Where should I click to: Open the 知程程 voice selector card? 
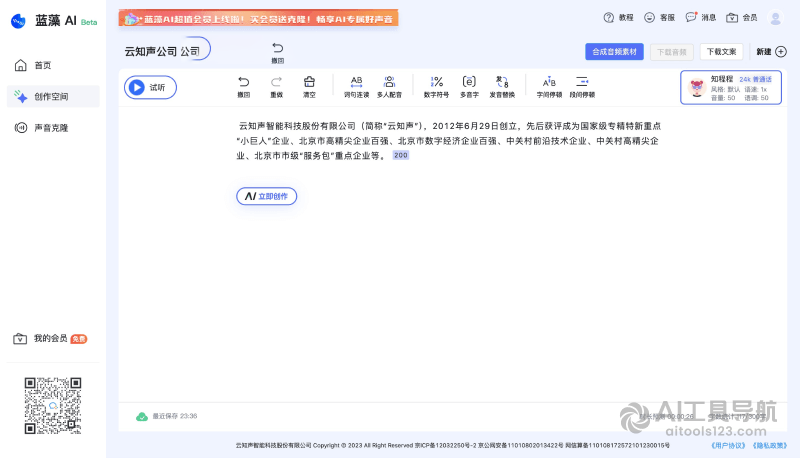click(731, 87)
